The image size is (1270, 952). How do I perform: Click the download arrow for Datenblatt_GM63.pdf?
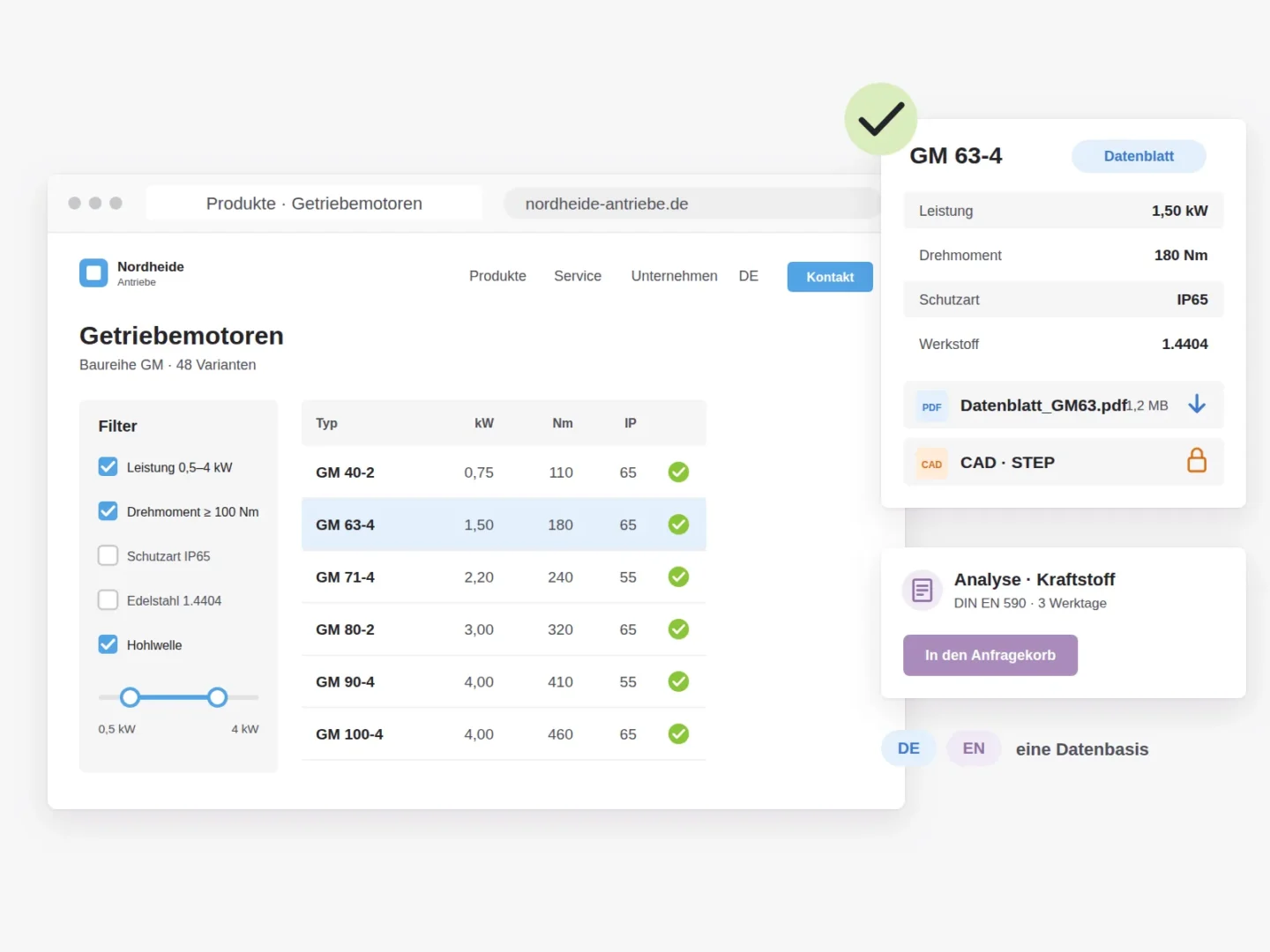click(x=1197, y=405)
